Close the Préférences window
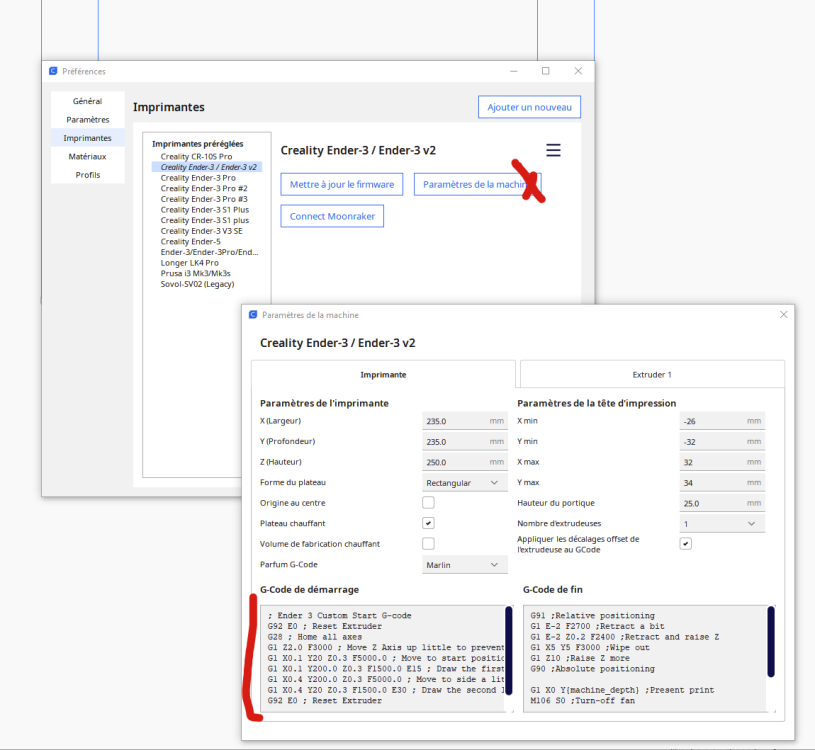The width and height of the screenshot is (815, 750). click(578, 71)
